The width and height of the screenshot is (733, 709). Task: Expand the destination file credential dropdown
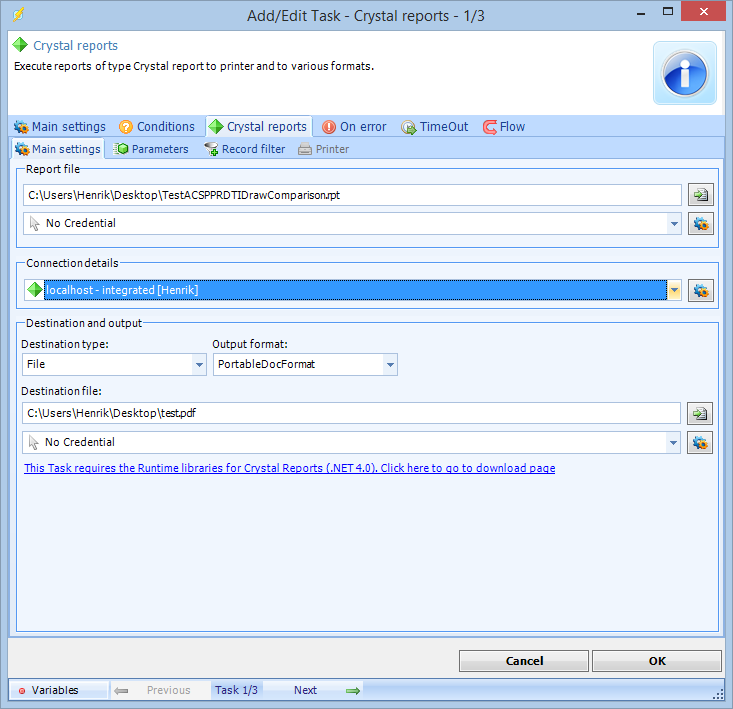(674, 442)
